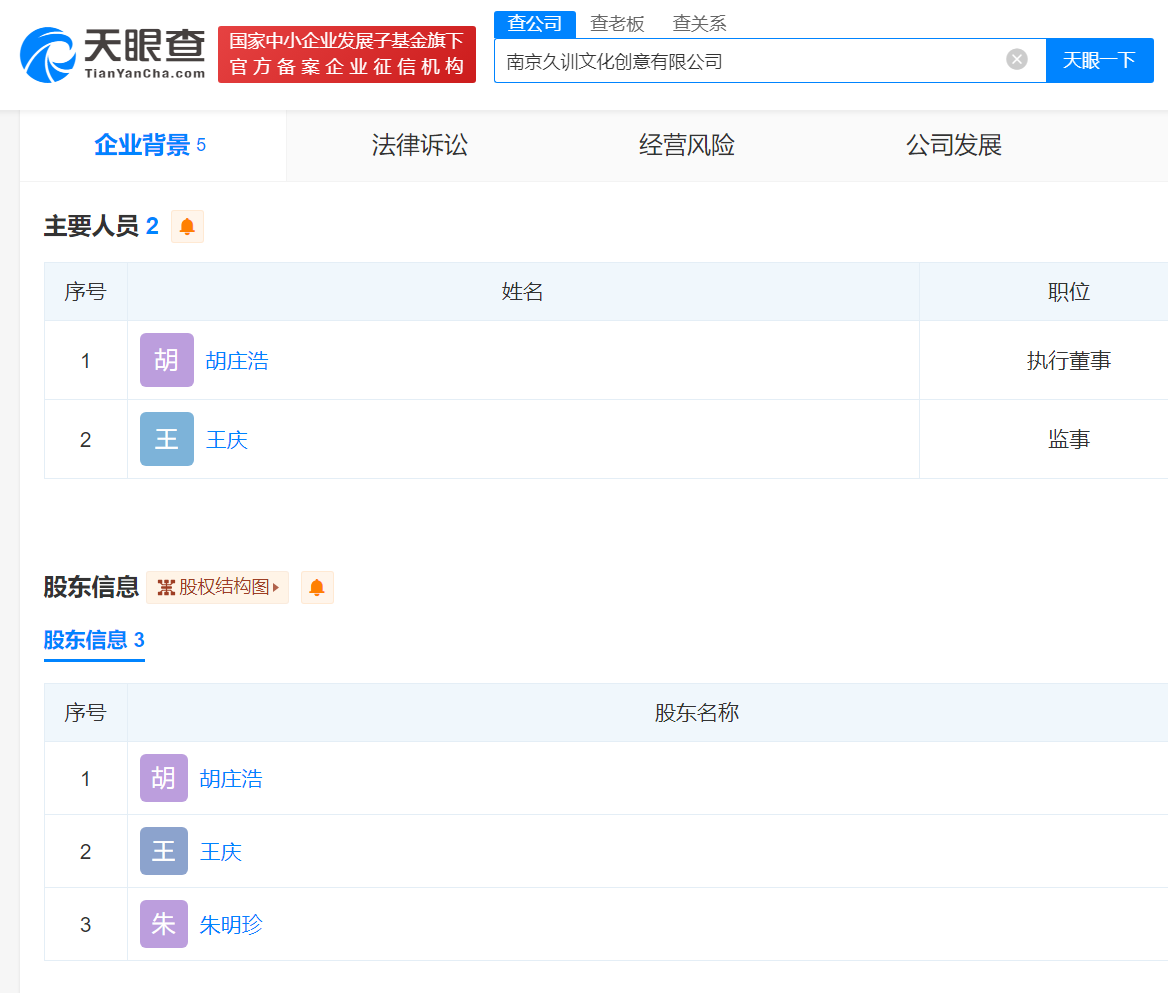The height and width of the screenshot is (993, 1168).
Task: Clear the search box with X icon
Action: (x=1016, y=60)
